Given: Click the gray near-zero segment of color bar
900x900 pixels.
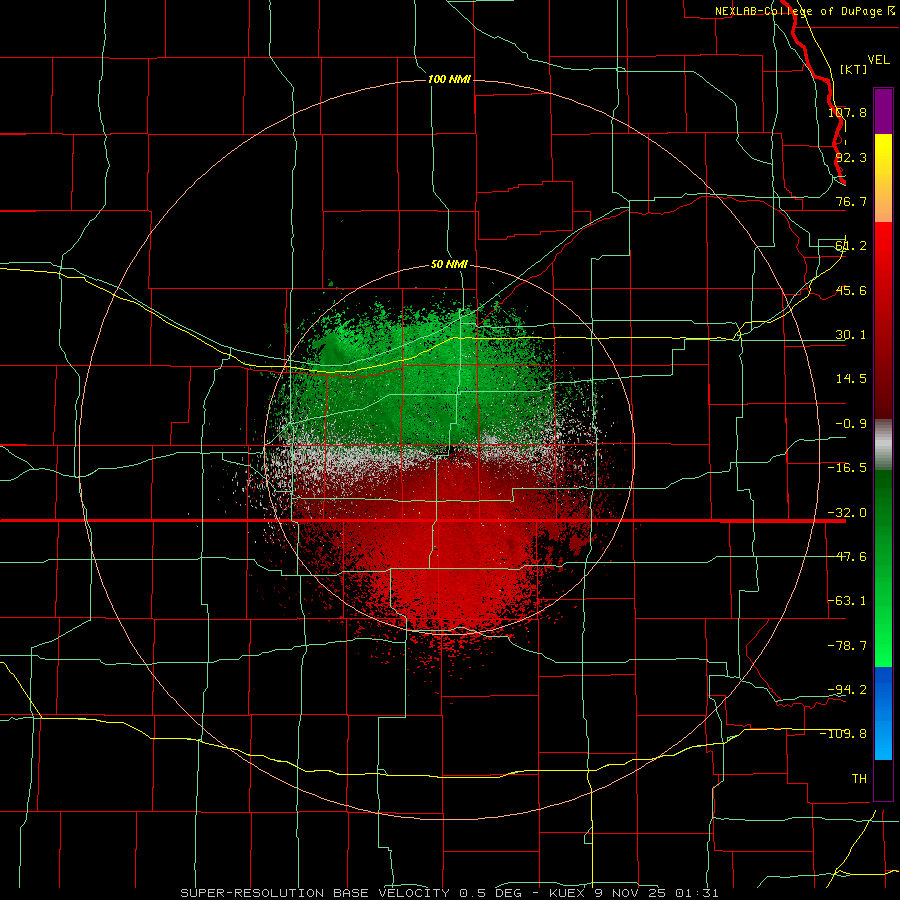Looking at the screenshot, I should [883, 445].
